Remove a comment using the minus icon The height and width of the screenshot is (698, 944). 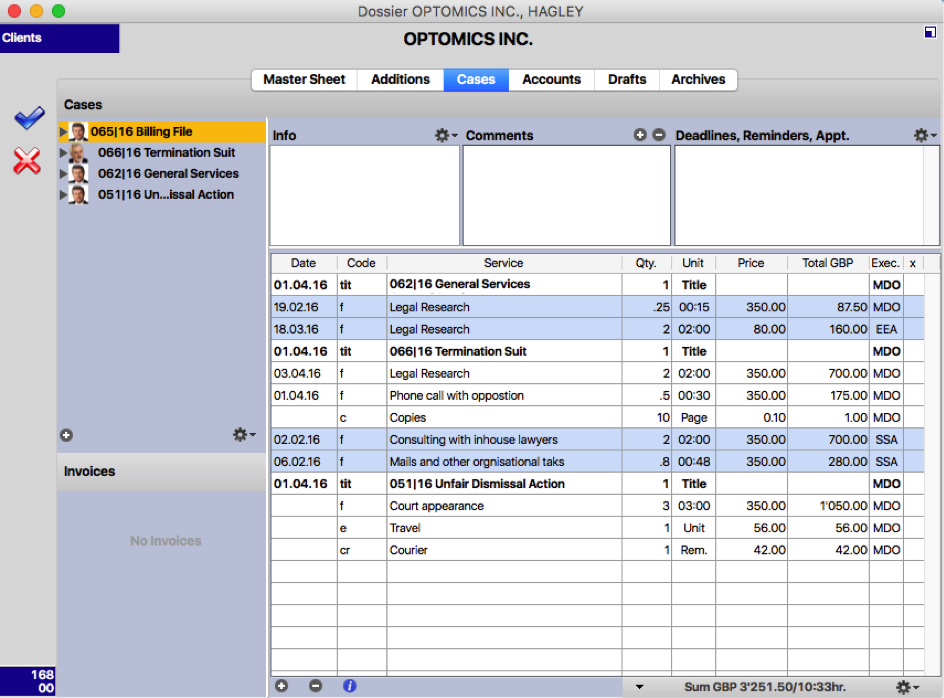coord(658,134)
